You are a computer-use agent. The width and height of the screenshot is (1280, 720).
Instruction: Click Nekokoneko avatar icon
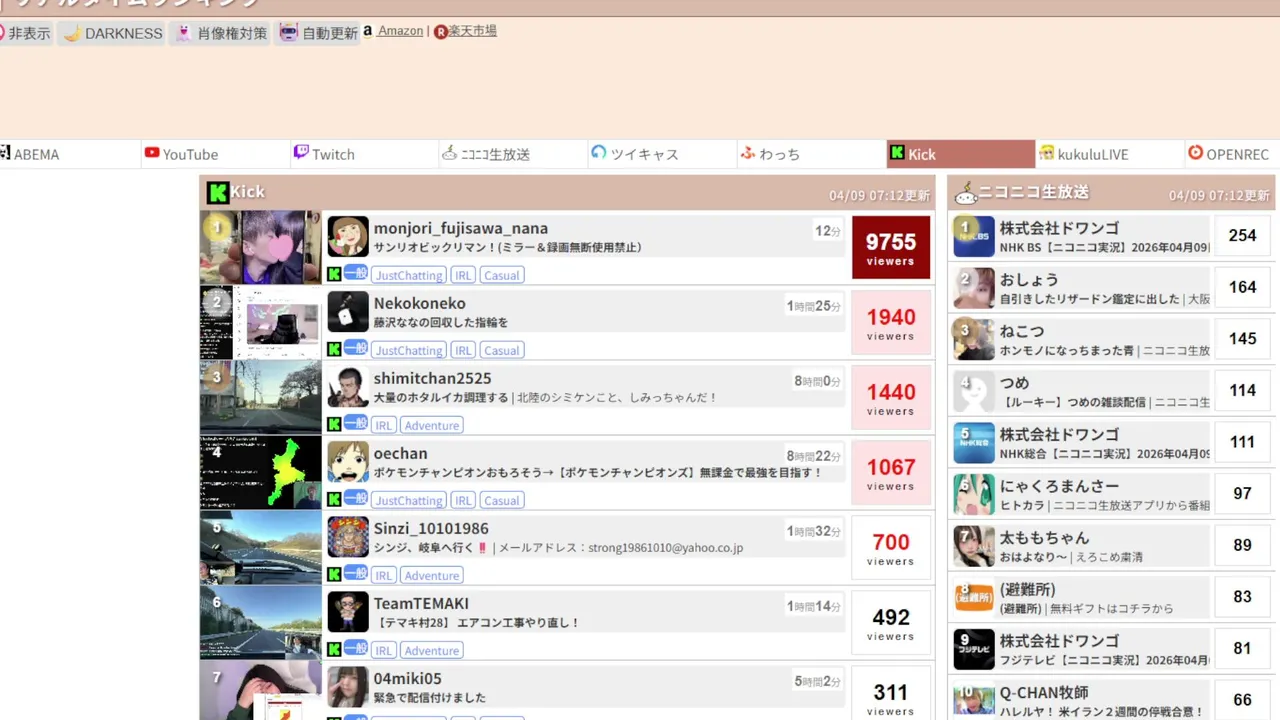coord(348,312)
